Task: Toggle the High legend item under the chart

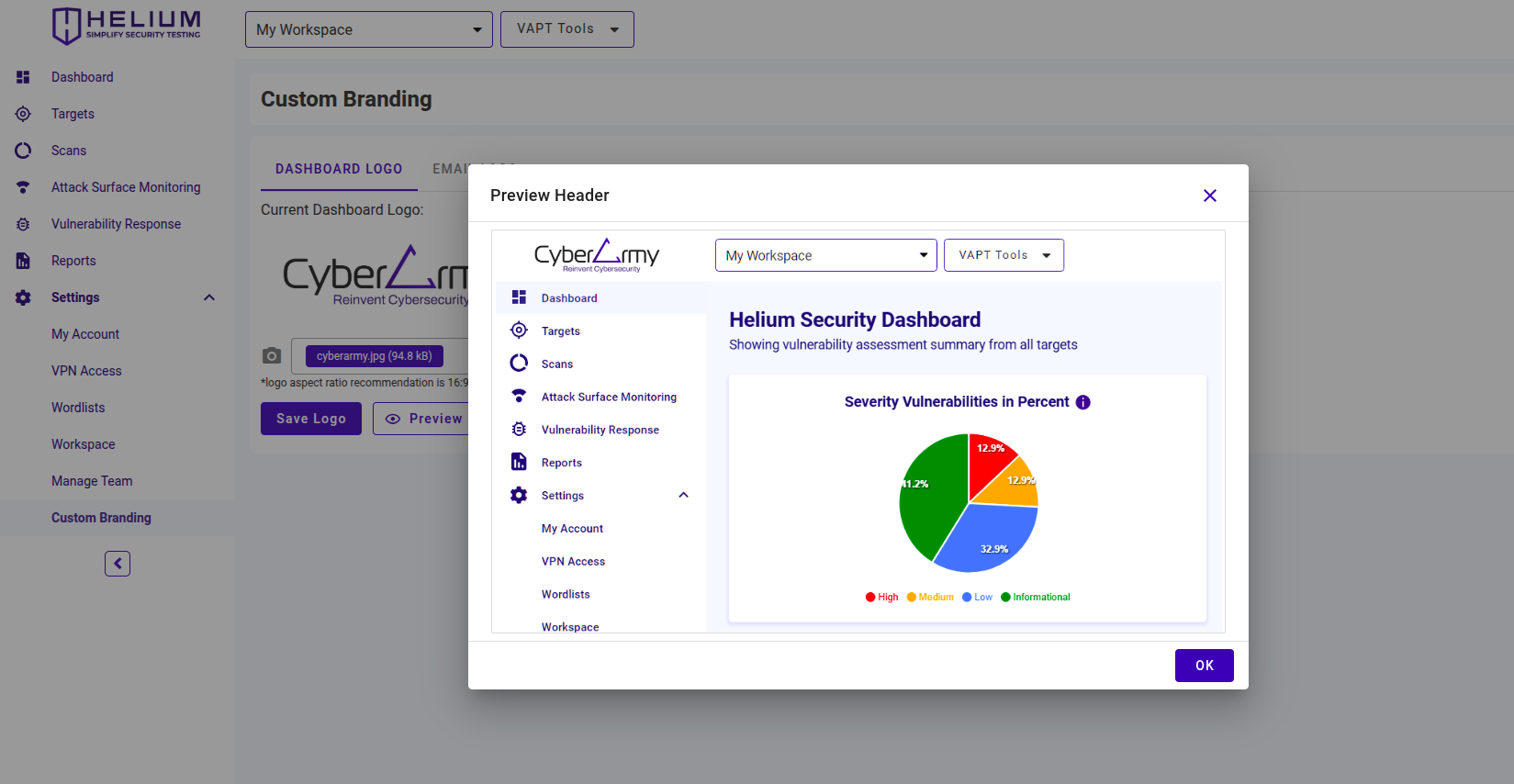Action: pos(882,597)
